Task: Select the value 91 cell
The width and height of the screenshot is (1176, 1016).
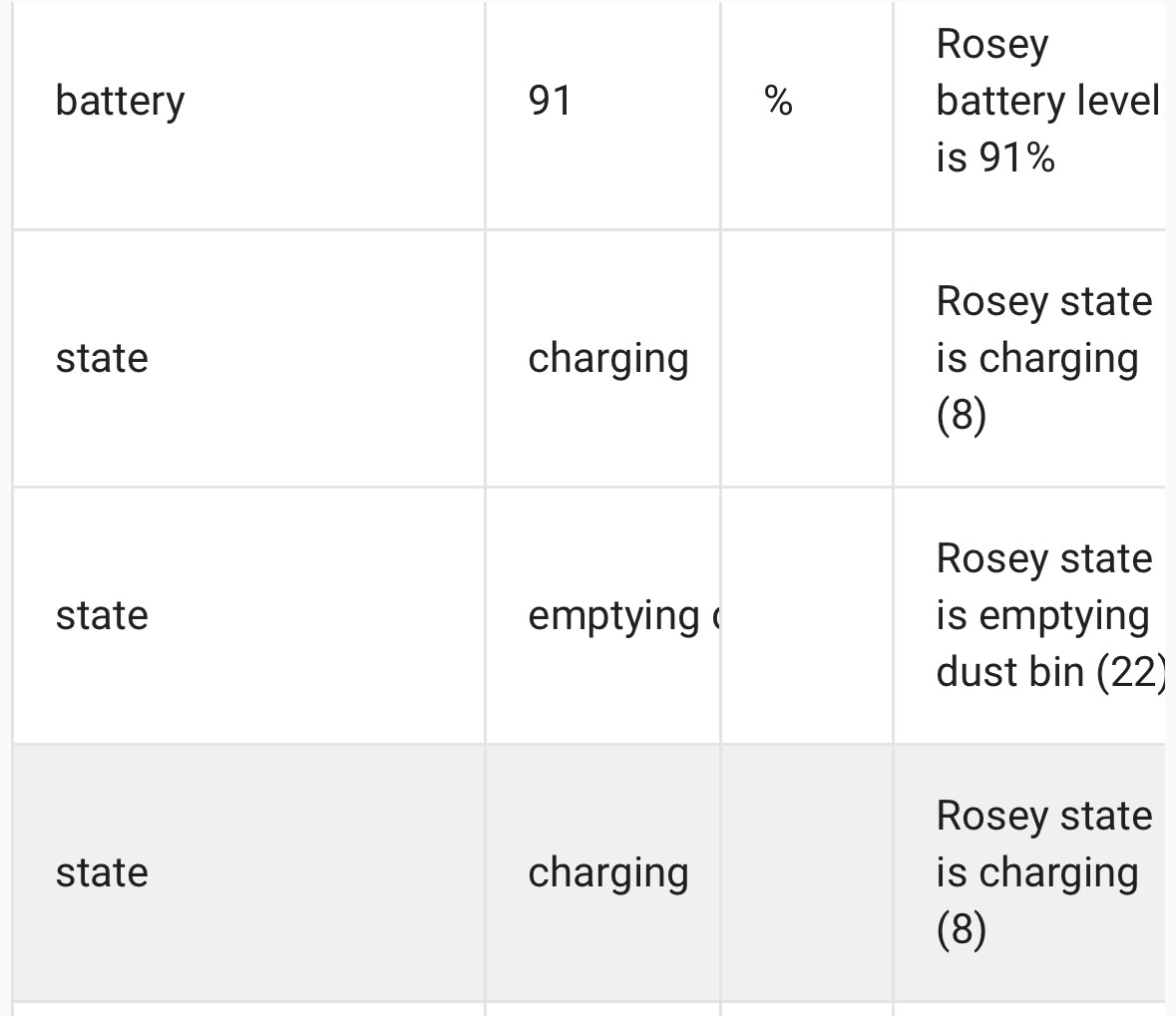Action: click(603, 101)
